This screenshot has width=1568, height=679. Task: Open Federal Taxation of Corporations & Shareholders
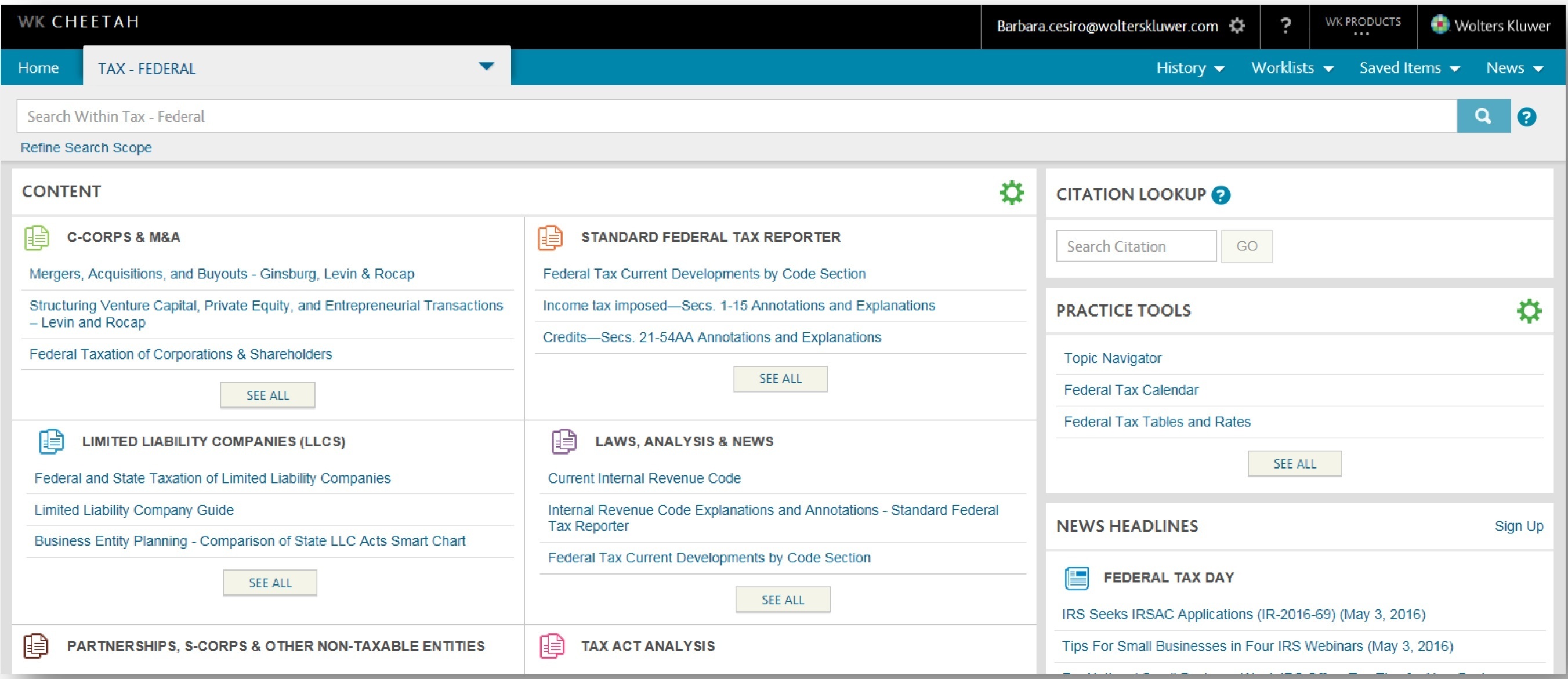click(x=181, y=354)
